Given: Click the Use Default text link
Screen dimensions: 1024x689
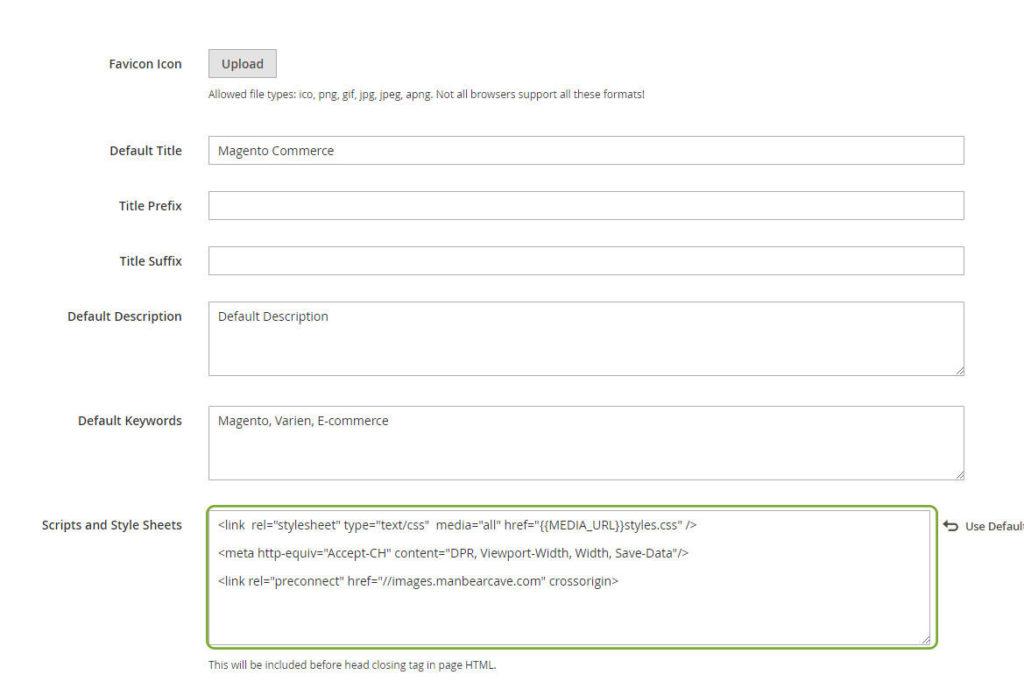Looking at the screenshot, I should click(x=994, y=526).
